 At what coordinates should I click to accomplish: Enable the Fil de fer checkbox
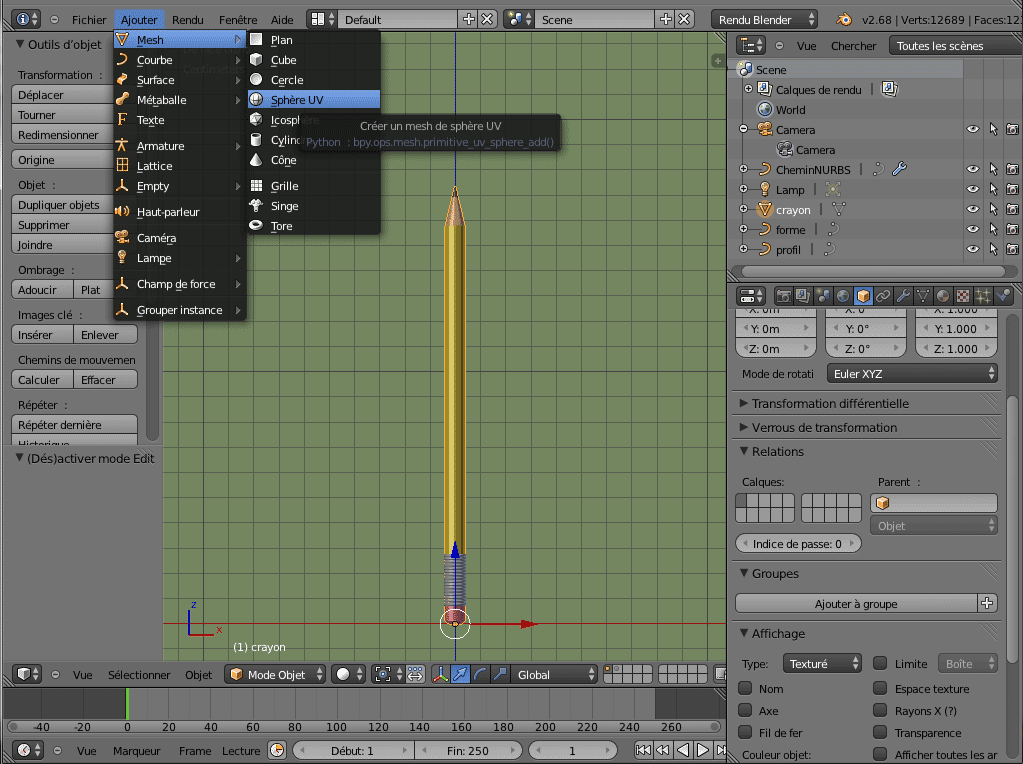tap(745, 732)
